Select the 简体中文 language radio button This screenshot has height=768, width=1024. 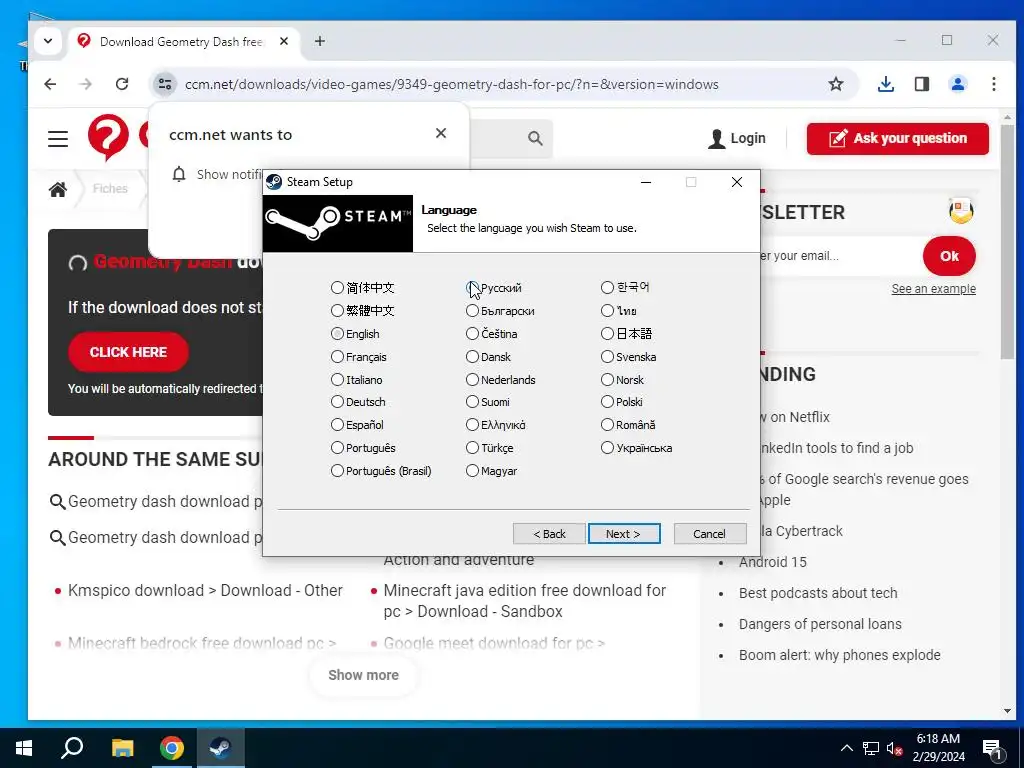pyautogui.click(x=337, y=287)
